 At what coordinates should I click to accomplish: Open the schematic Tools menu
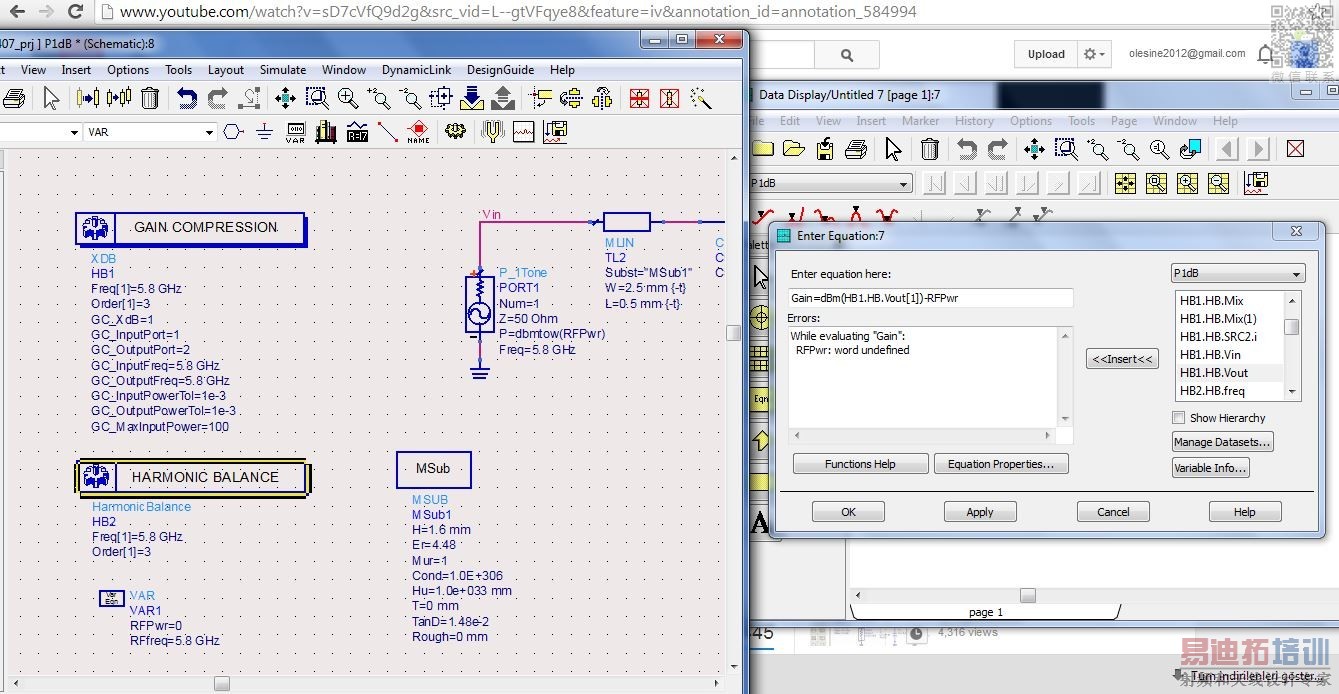point(179,70)
